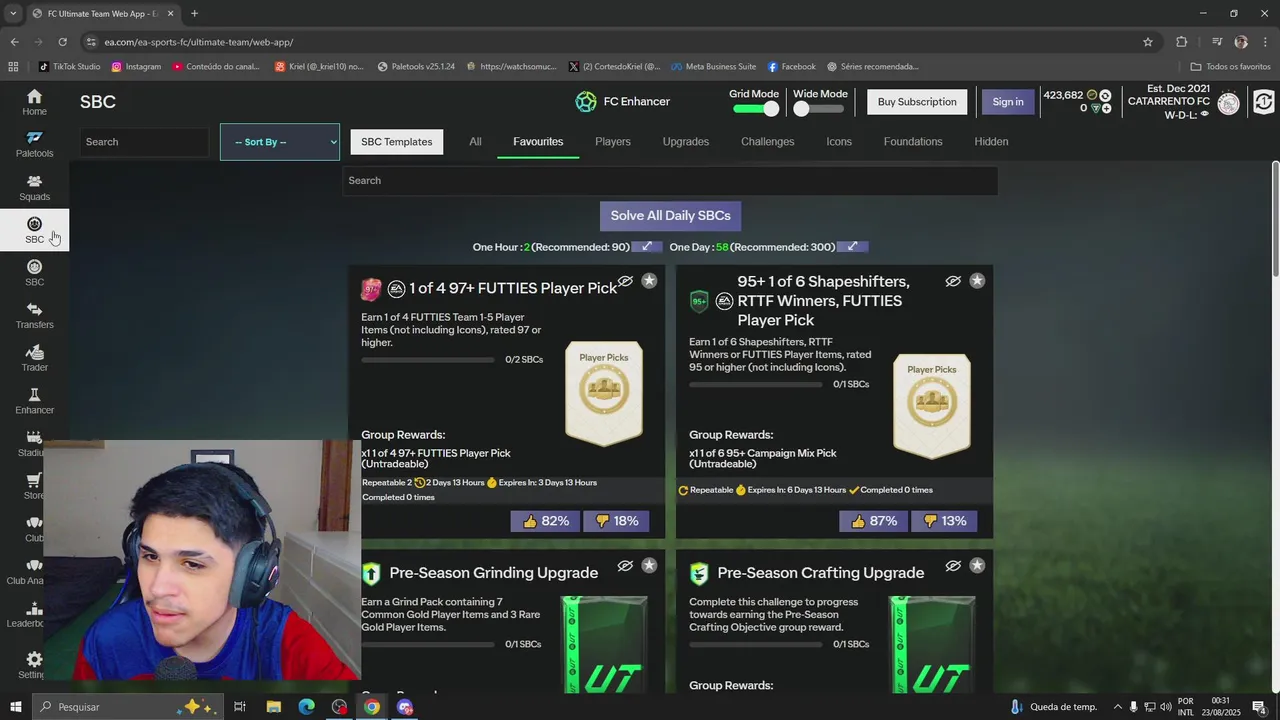Open Microsoft Edge from the taskbar

coord(306,707)
